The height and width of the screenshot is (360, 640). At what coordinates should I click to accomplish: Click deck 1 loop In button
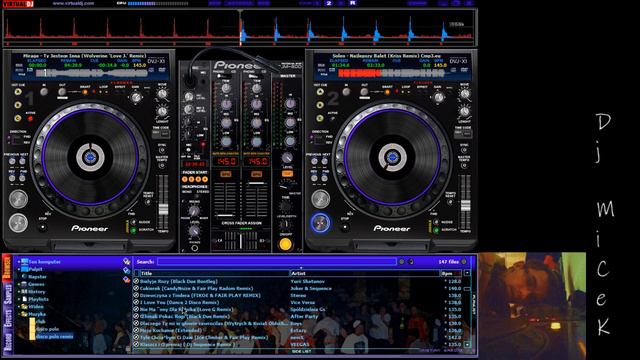pos(44,92)
